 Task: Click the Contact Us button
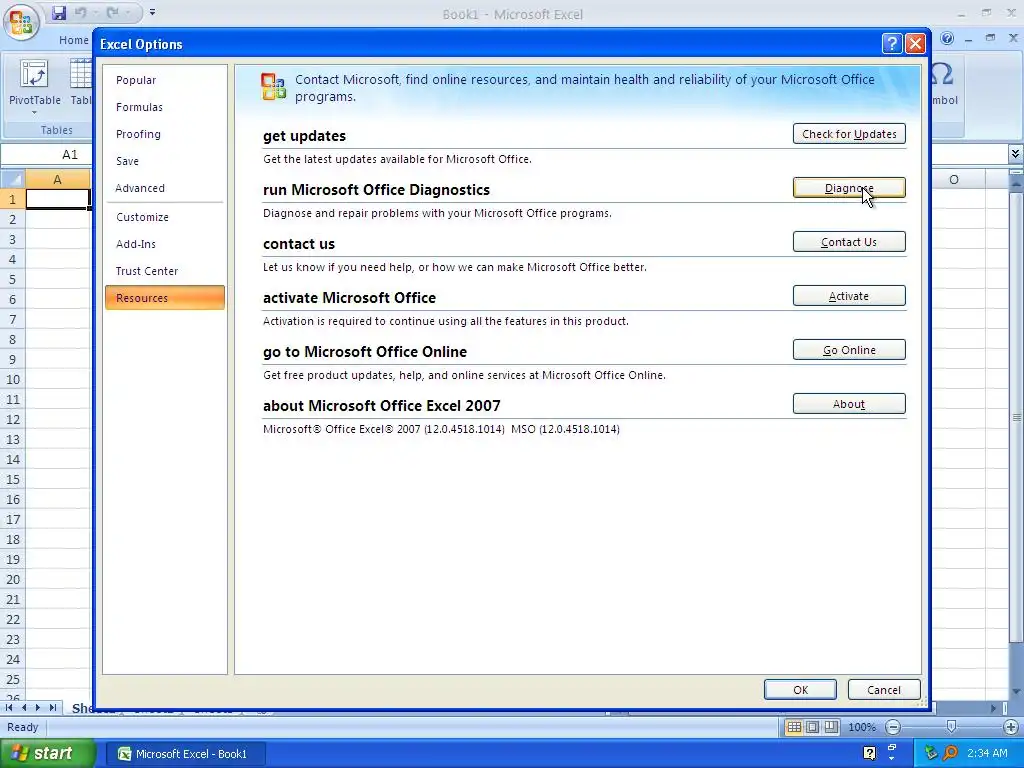(x=849, y=242)
